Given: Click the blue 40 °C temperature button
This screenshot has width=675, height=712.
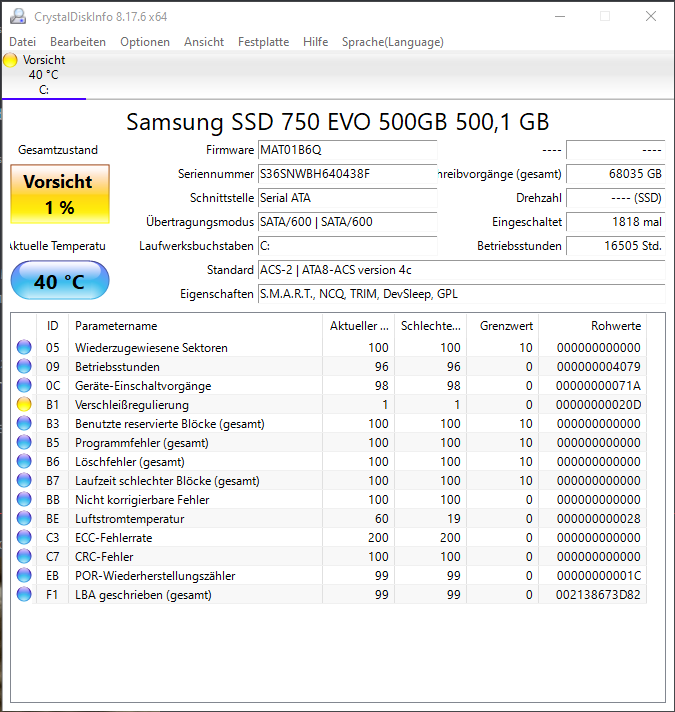Looking at the screenshot, I should [60, 281].
